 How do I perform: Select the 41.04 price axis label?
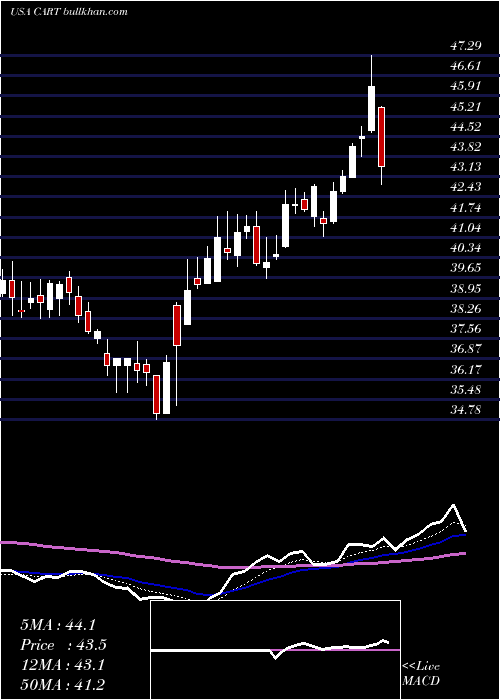(466, 227)
